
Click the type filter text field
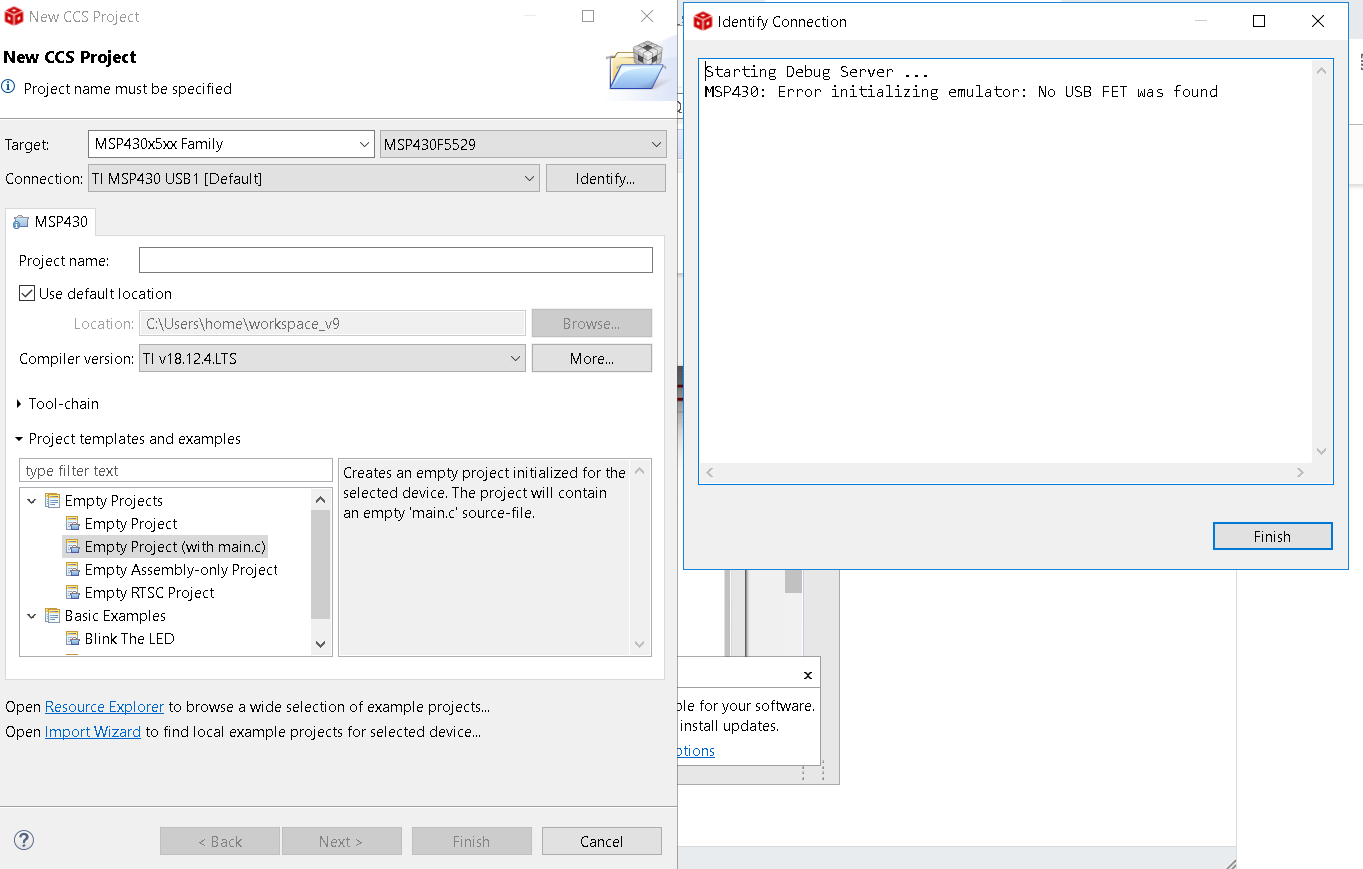click(x=176, y=471)
